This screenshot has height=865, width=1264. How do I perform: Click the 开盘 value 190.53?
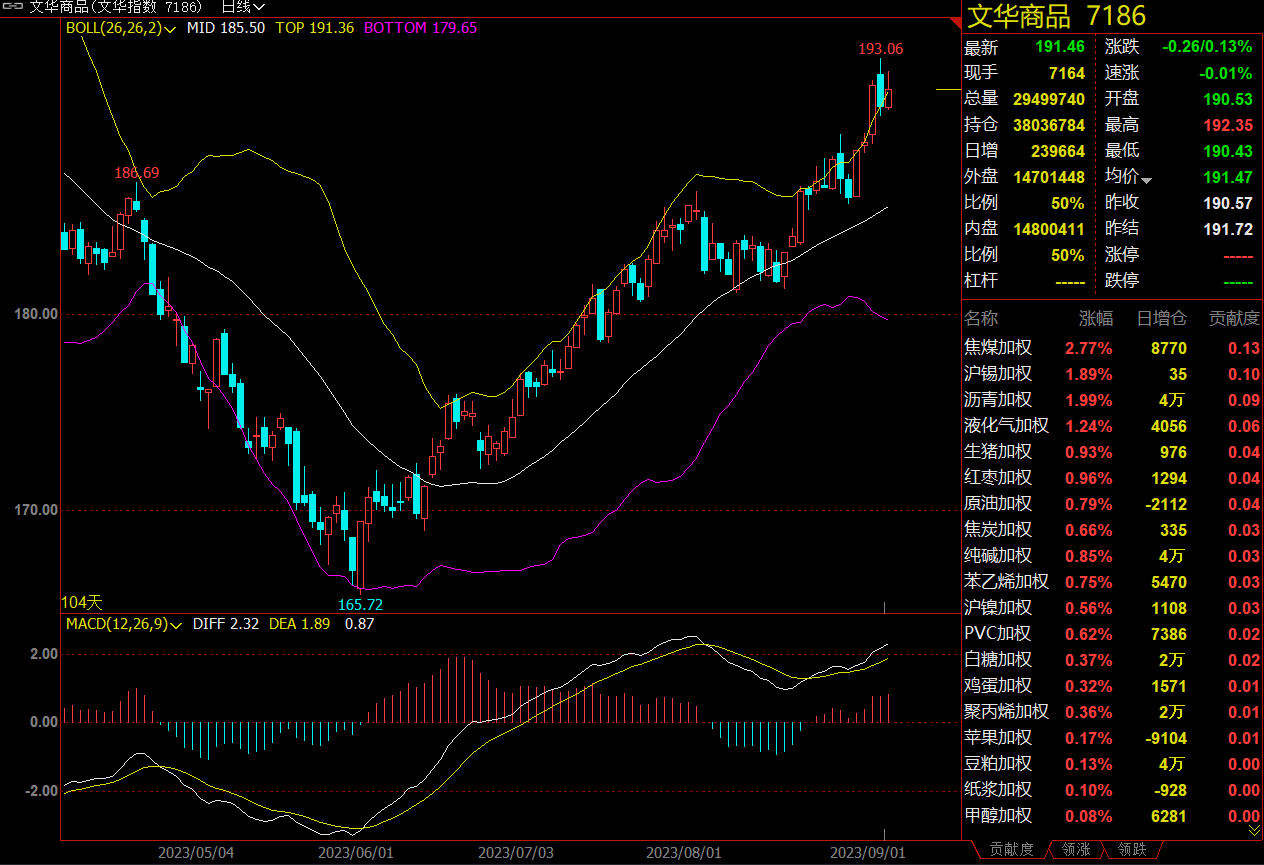(x=1228, y=99)
